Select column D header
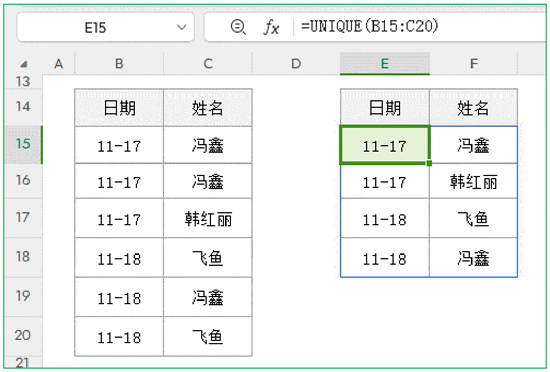 tap(296, 64)
